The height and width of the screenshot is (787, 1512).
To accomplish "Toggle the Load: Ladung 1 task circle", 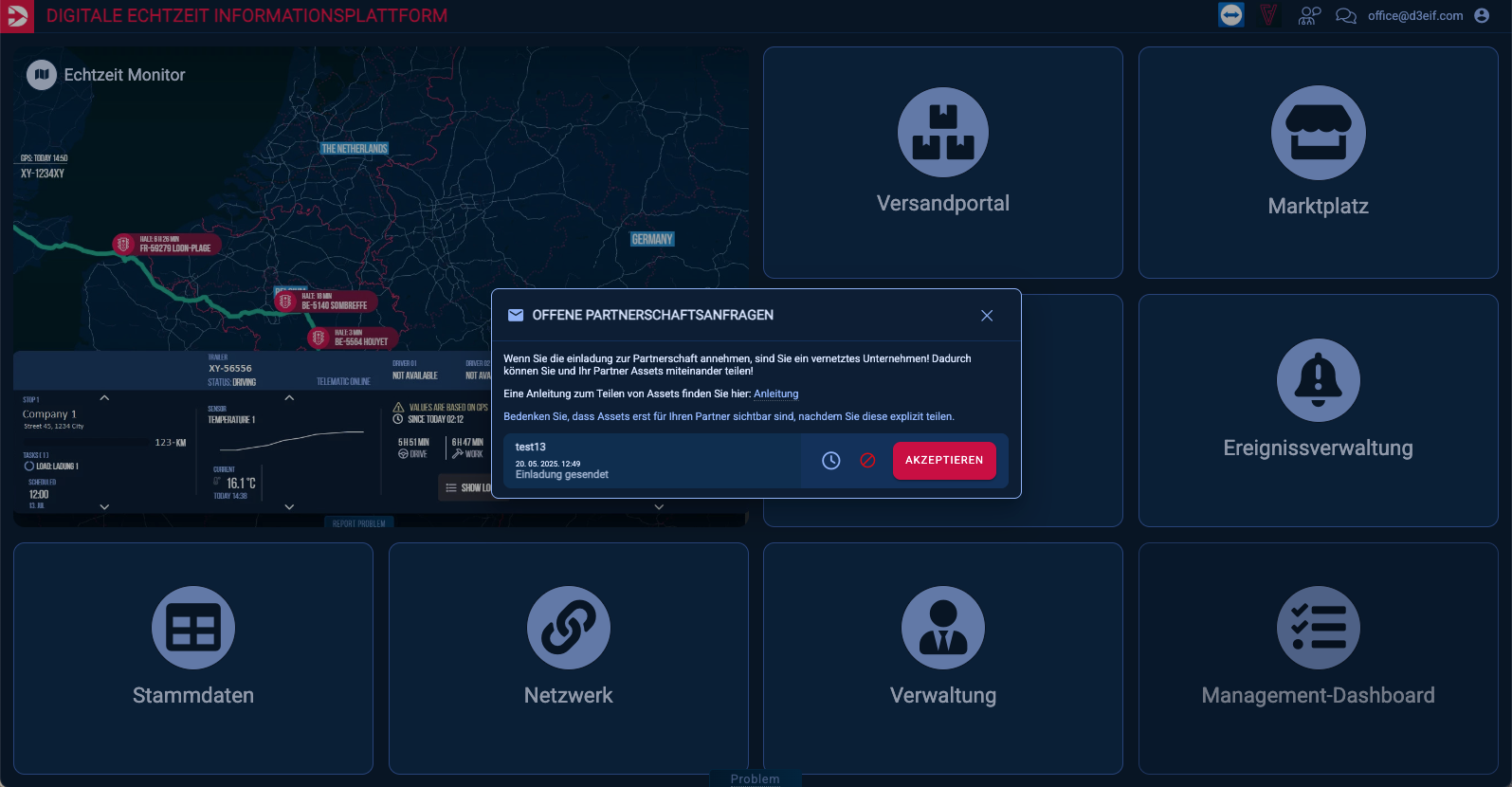I will click(29, 467).
